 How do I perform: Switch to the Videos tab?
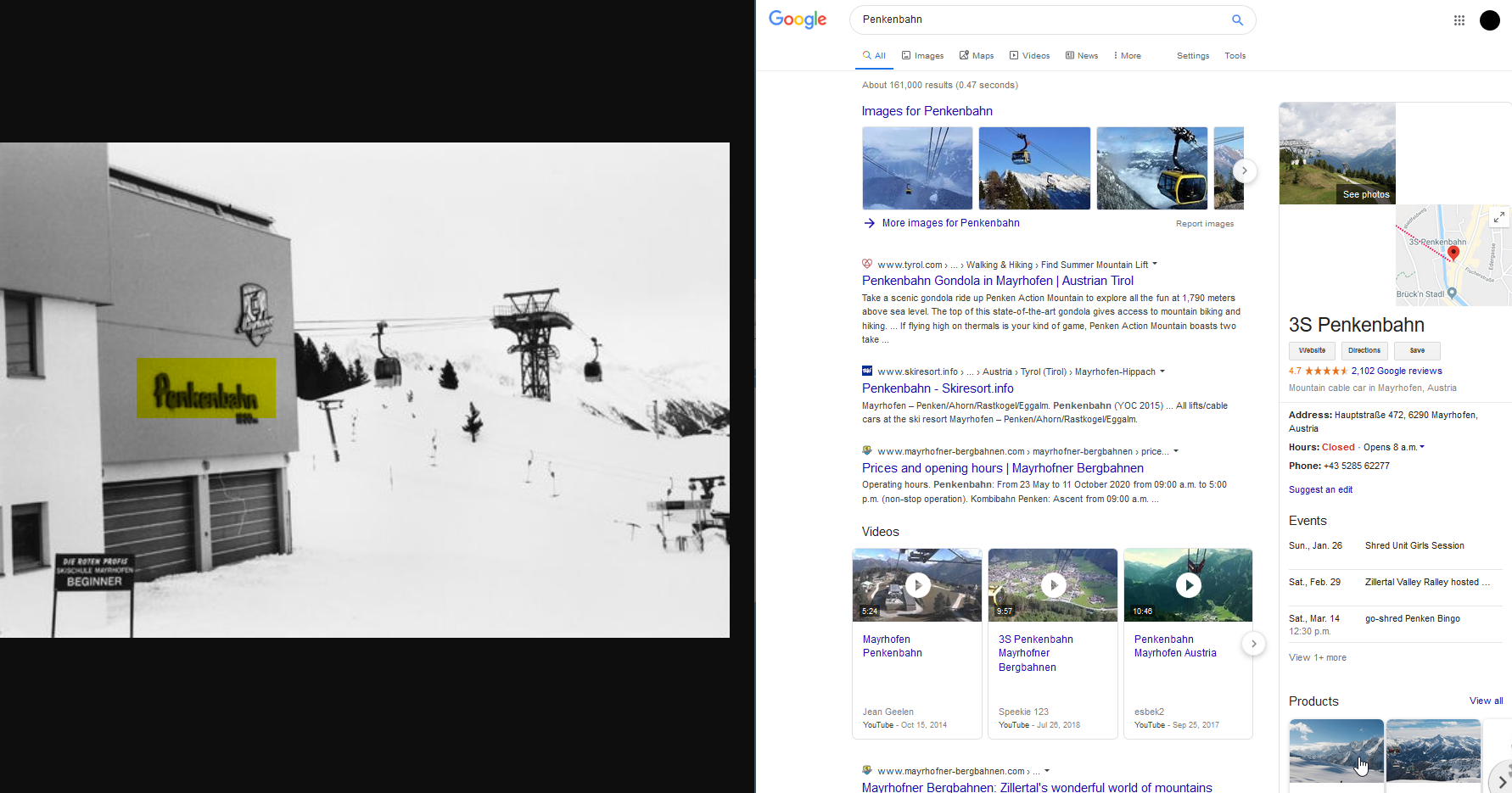click(x=1029, y=56)
